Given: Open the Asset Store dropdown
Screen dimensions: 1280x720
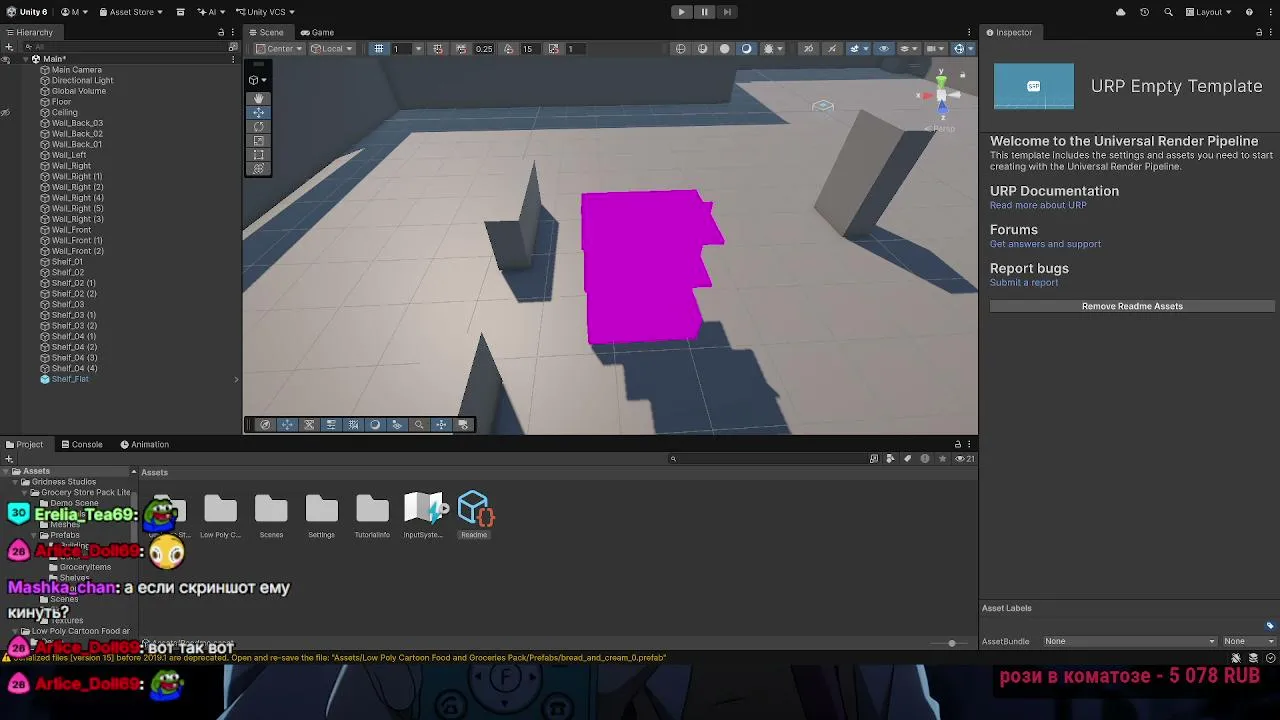Looking at the screenshot, I should [131, 12].
